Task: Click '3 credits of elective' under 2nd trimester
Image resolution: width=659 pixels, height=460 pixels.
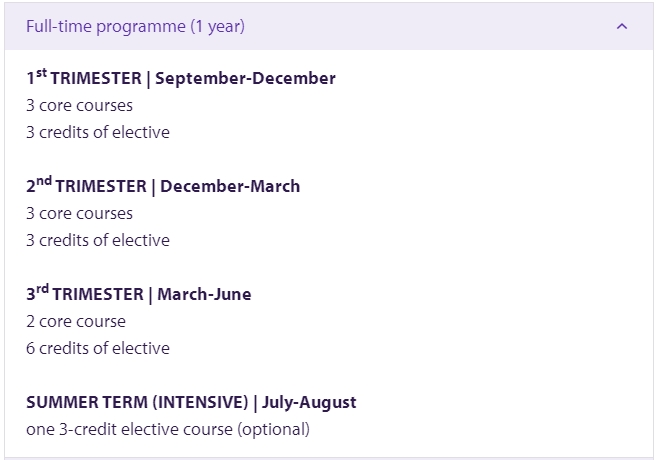Action: click(x=98, y=240)
